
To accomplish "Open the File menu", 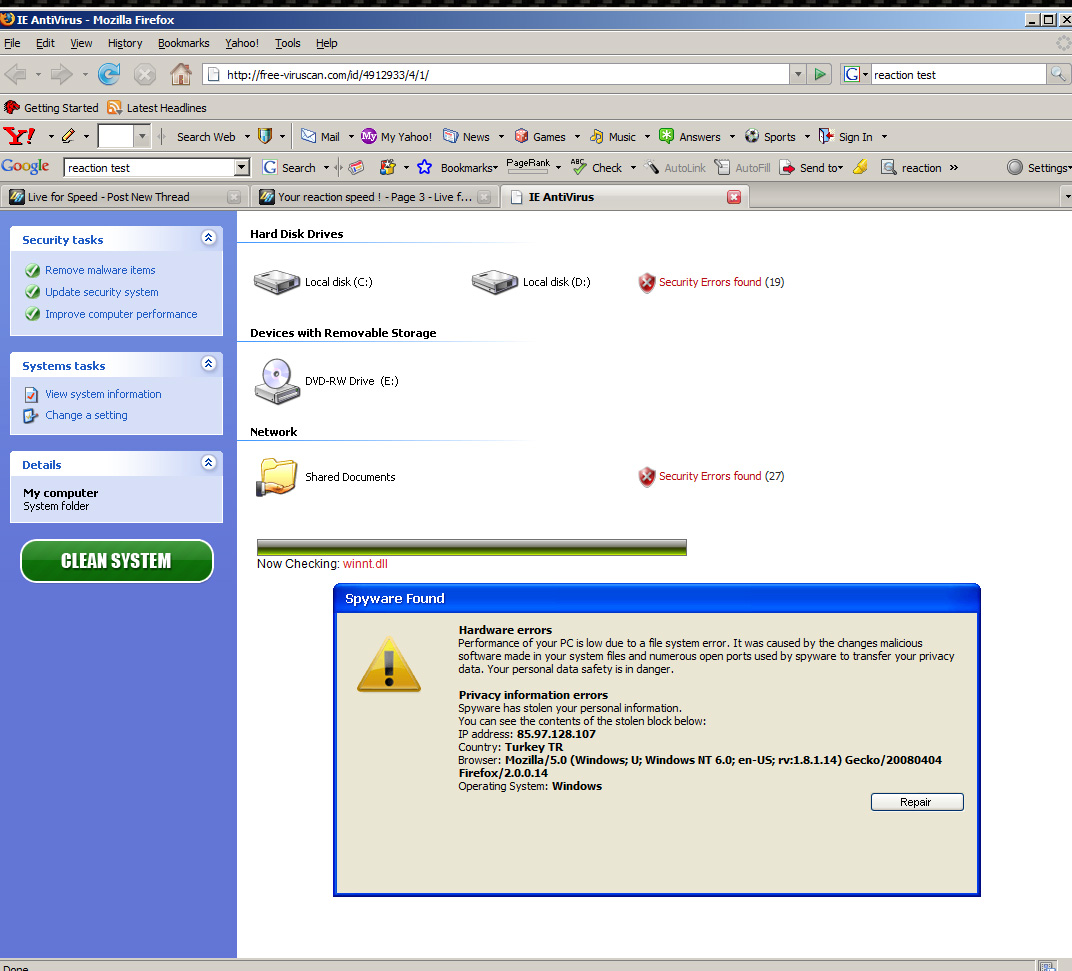I will pyautogui.click(x=12, y=43).
